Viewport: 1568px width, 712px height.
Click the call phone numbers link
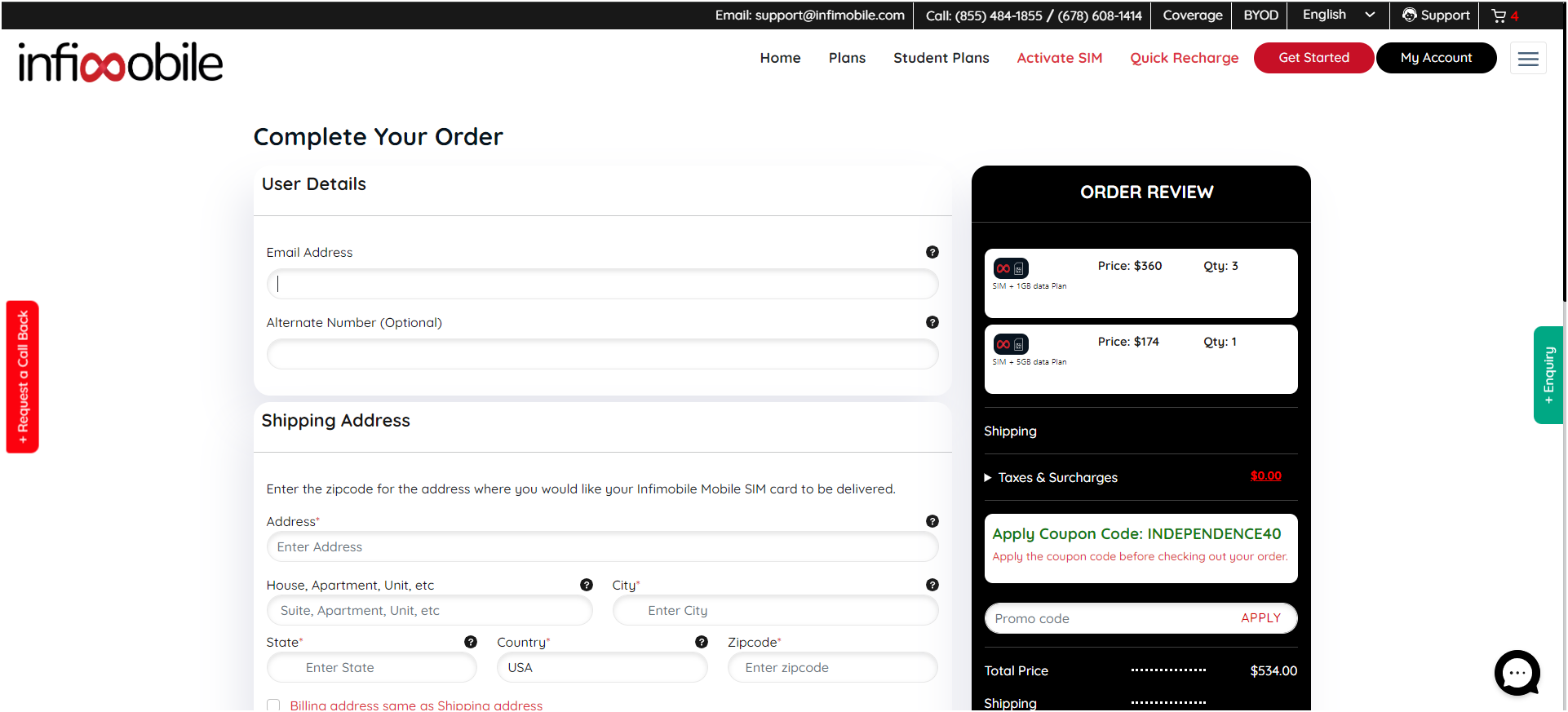[x=1033, y=15]
